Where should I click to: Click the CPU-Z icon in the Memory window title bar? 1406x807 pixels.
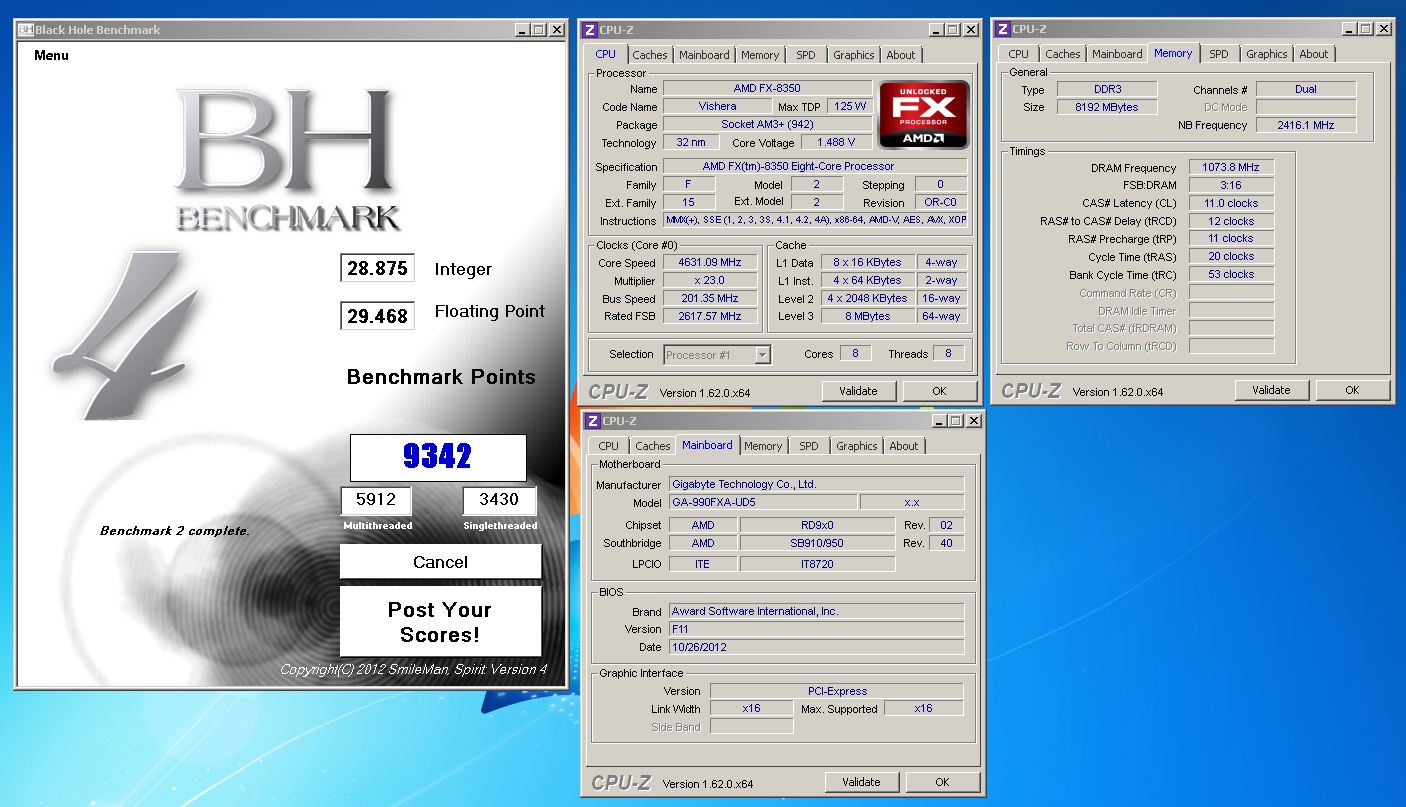pos(1001,29)
